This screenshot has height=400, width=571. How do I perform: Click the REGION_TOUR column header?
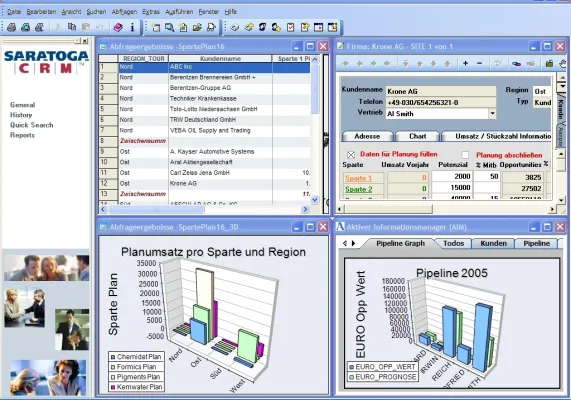click(x=143, y=58)
